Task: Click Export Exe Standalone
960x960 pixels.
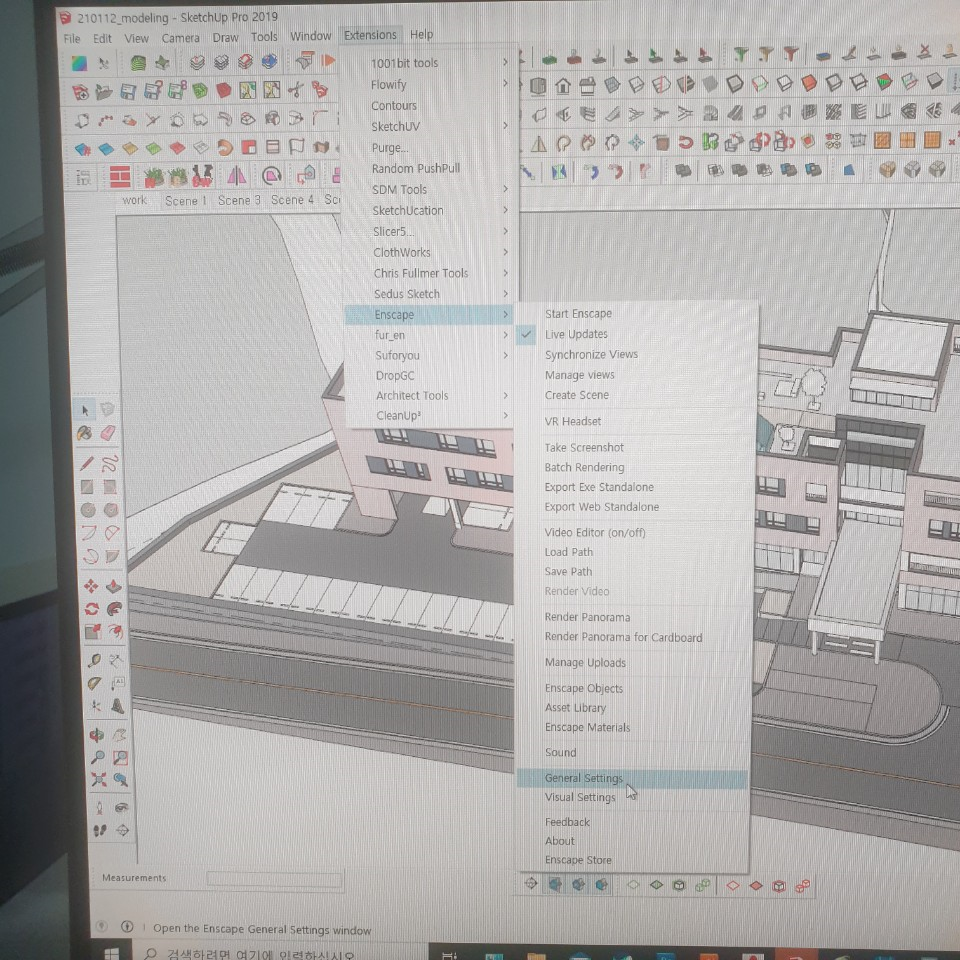Action: point(599,487)
